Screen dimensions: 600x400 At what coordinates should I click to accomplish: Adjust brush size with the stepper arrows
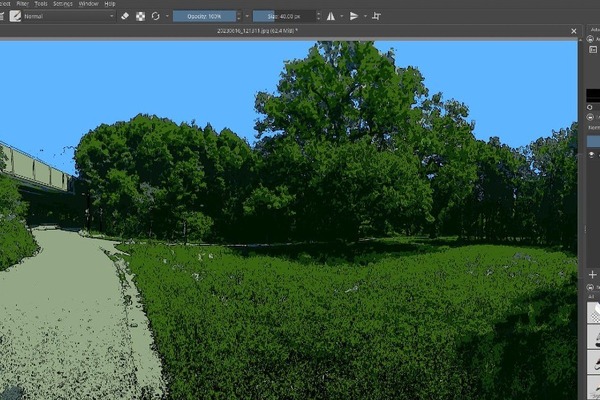(318, 16)
